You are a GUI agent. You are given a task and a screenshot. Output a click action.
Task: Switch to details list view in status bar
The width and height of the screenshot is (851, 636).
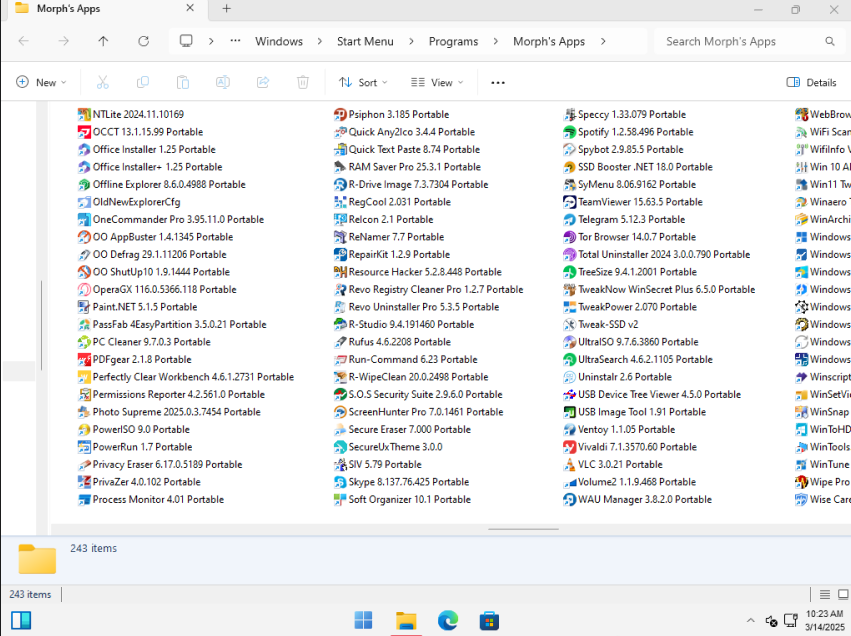pos(825,594)
